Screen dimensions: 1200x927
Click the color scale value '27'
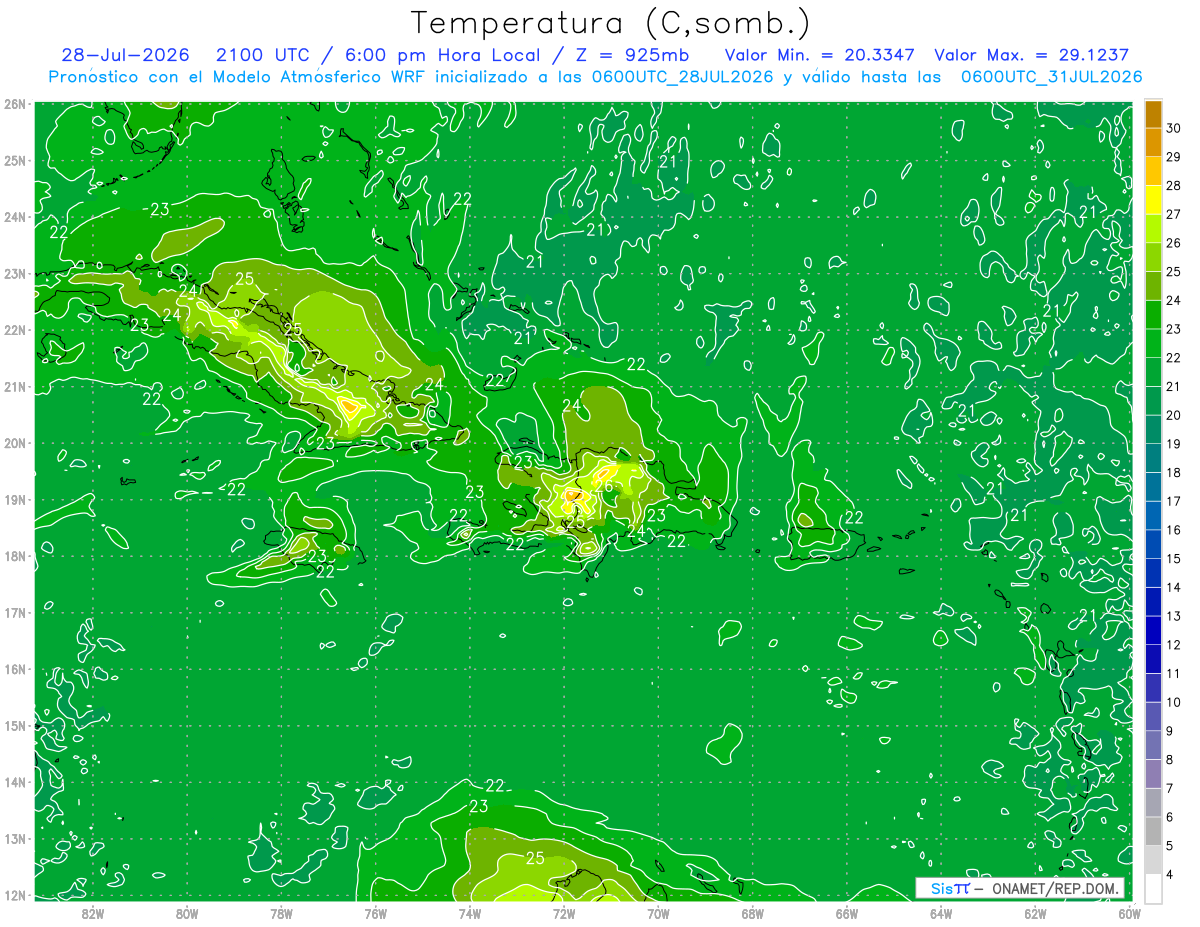(x=1173, y=214)
